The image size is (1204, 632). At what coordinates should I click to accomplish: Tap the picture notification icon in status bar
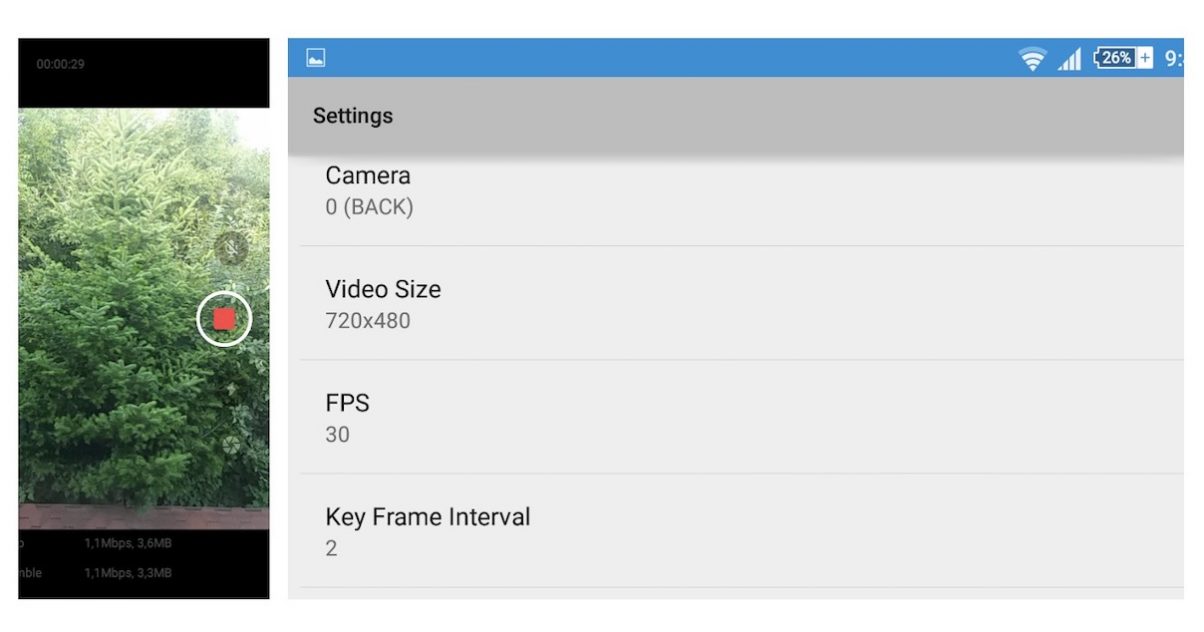point(316,58)
